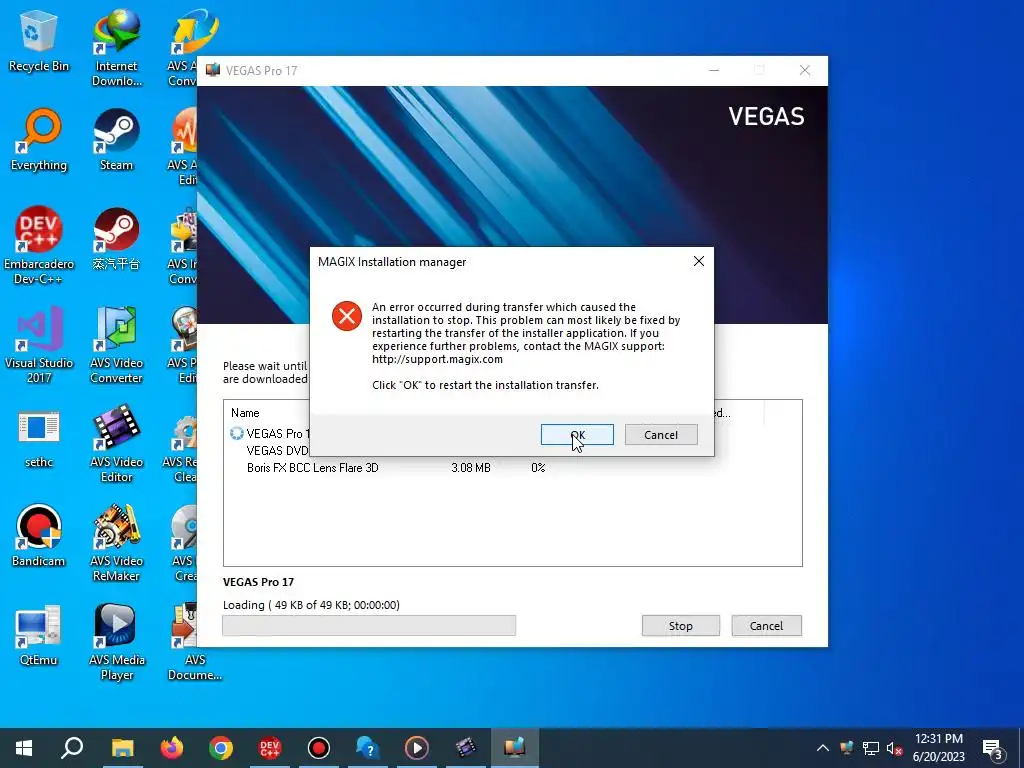
Task: Show hidden system tray icons
Action: point(823,748)
